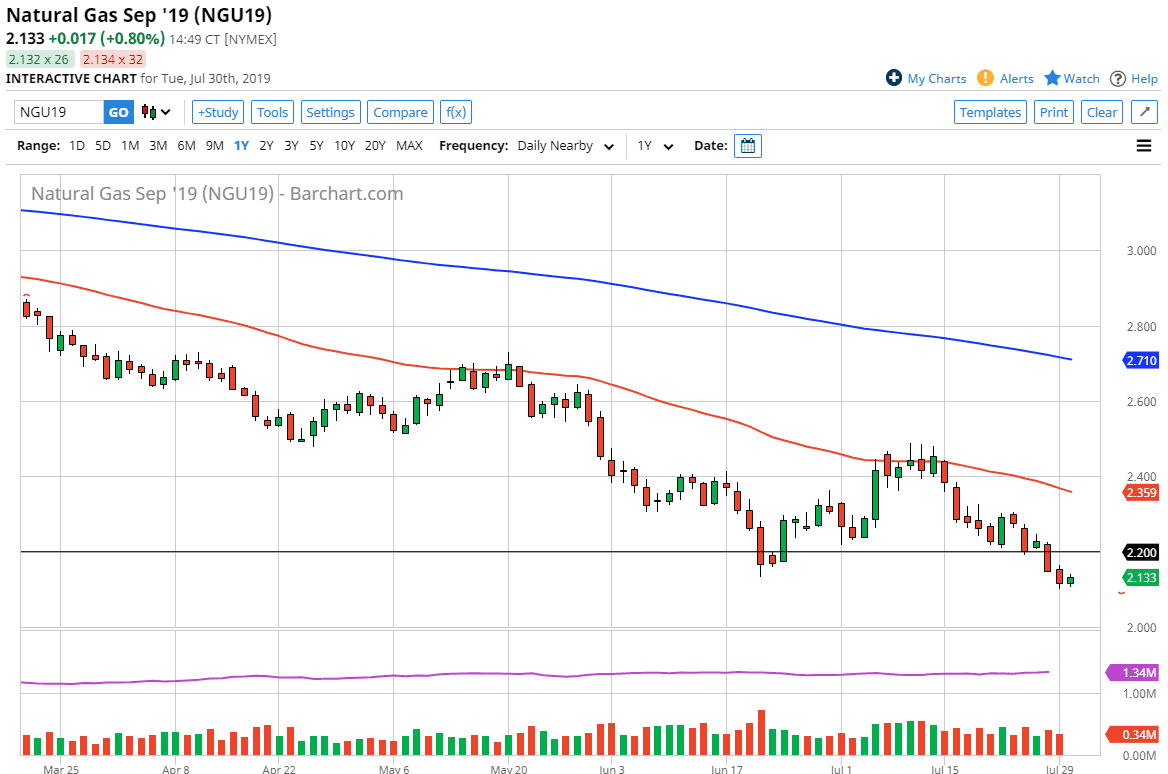Focus the NGU19 symbol input field
1168x774 pixels.
coord(59,112)
